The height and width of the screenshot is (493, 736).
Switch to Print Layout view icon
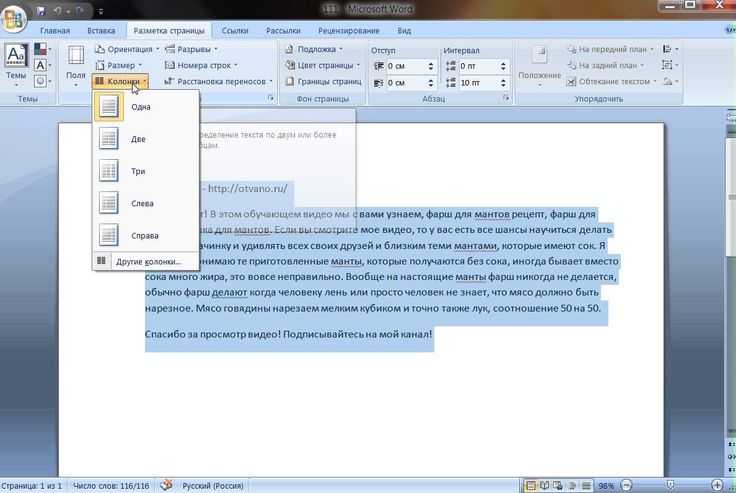(531, 485)
